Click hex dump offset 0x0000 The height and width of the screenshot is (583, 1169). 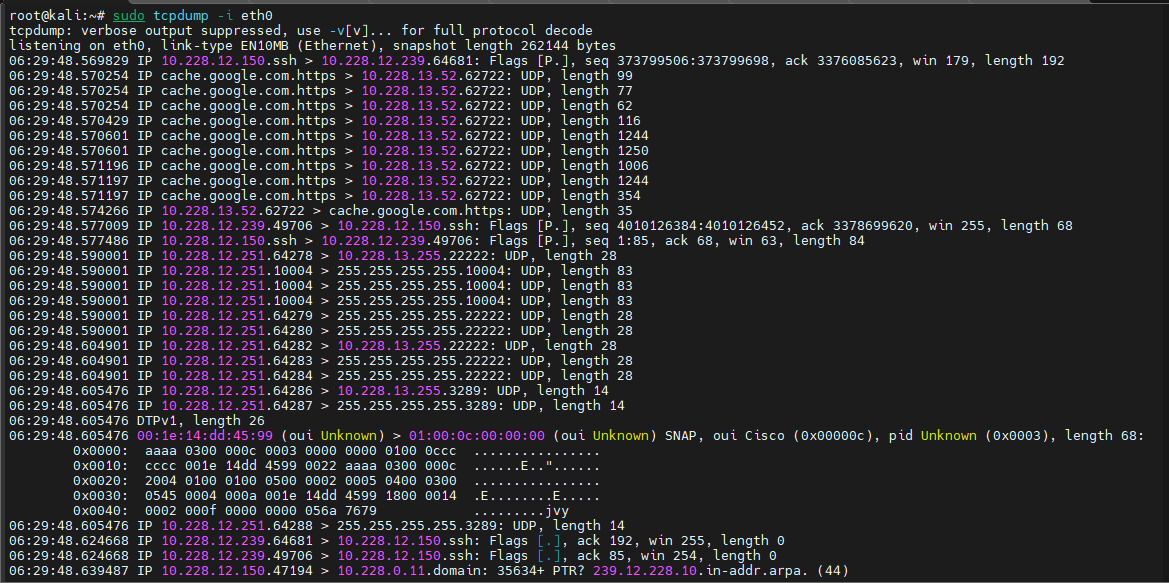click(x=101, y=452)
